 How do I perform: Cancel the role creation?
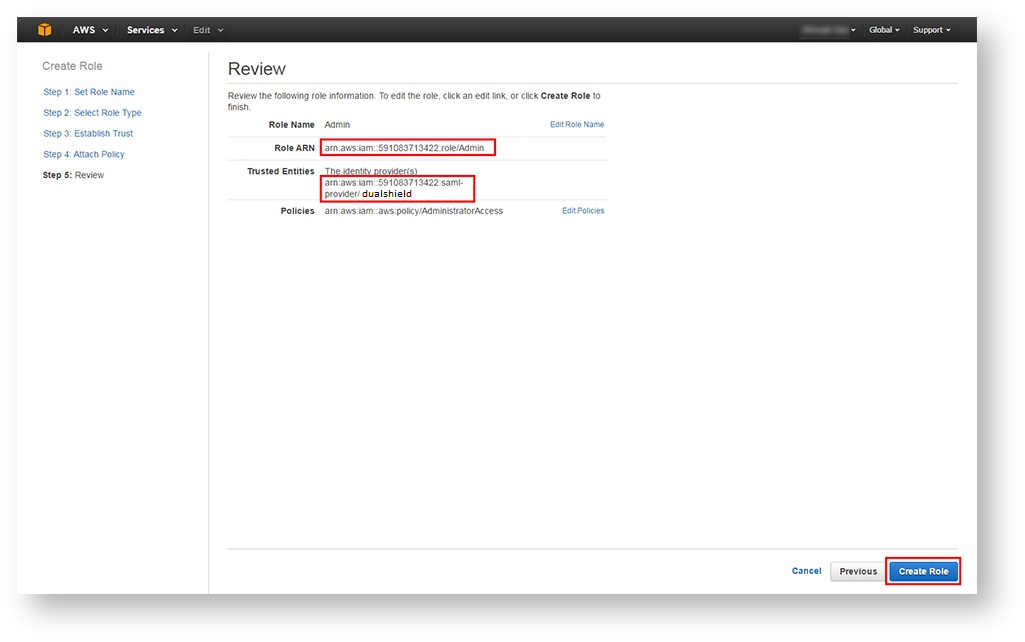click(x=806, y=571)
